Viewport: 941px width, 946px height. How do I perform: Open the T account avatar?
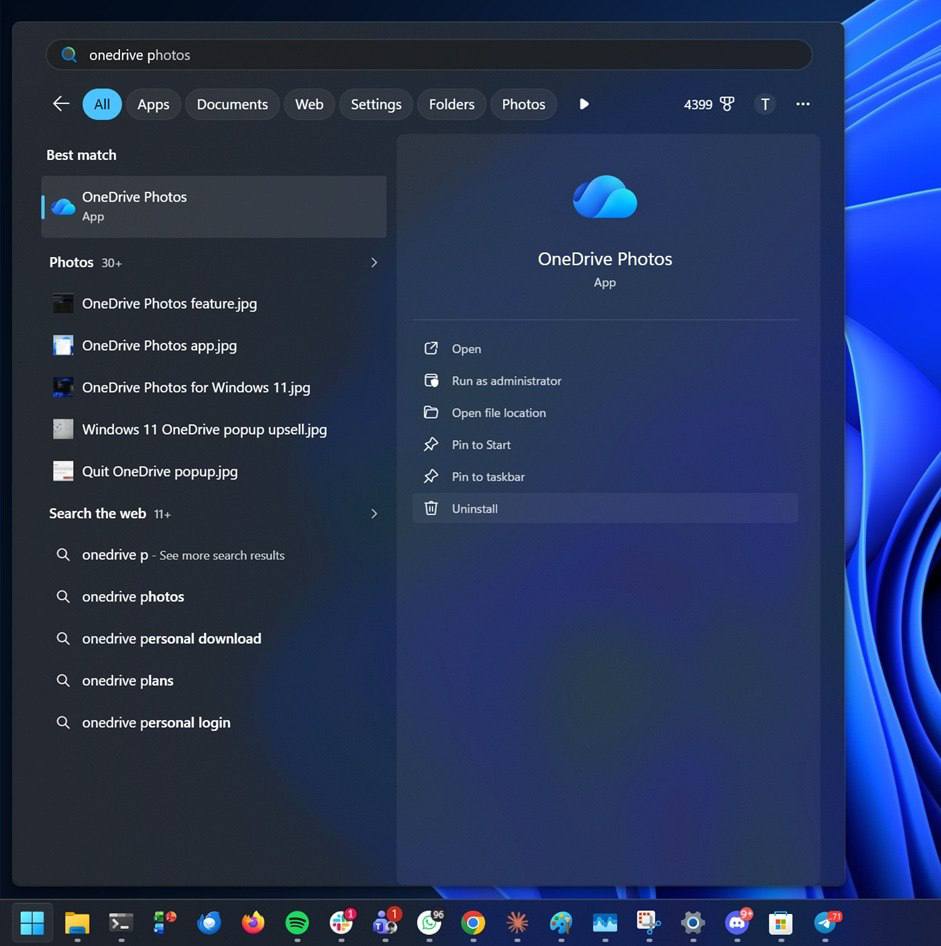pyautogui.click(x=765, y=104)
